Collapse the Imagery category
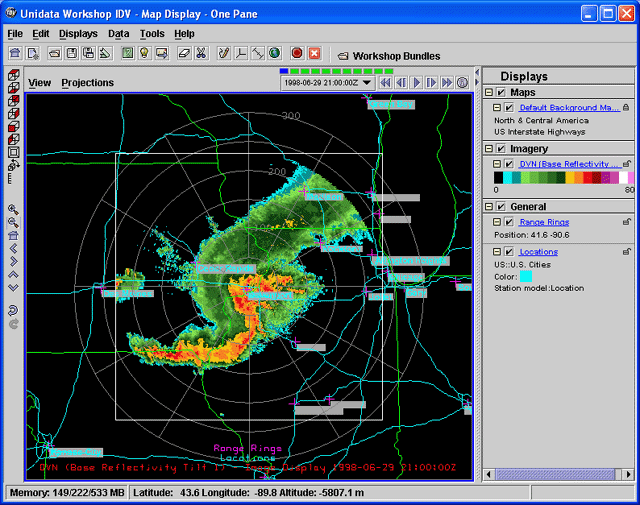 [x=488, y=149]
